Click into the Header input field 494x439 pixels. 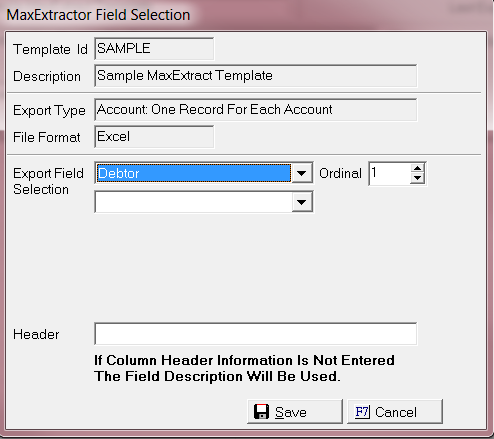[x=256, y=334]
